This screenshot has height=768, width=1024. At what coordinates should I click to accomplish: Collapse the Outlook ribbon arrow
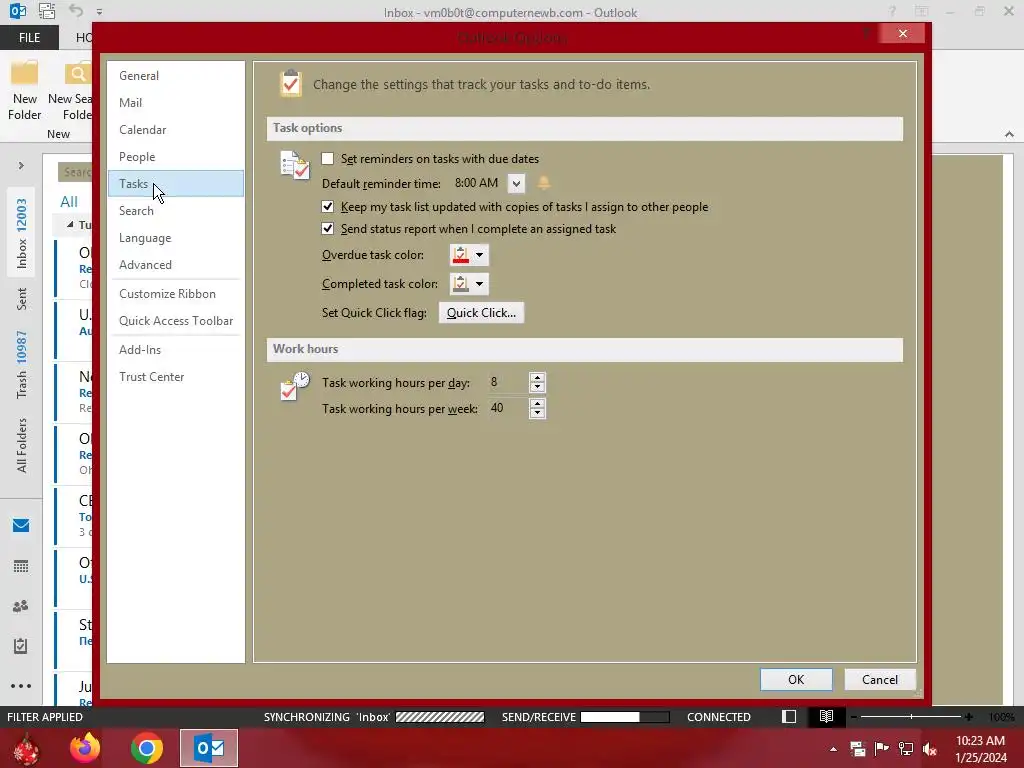[x=1009, y=134]
